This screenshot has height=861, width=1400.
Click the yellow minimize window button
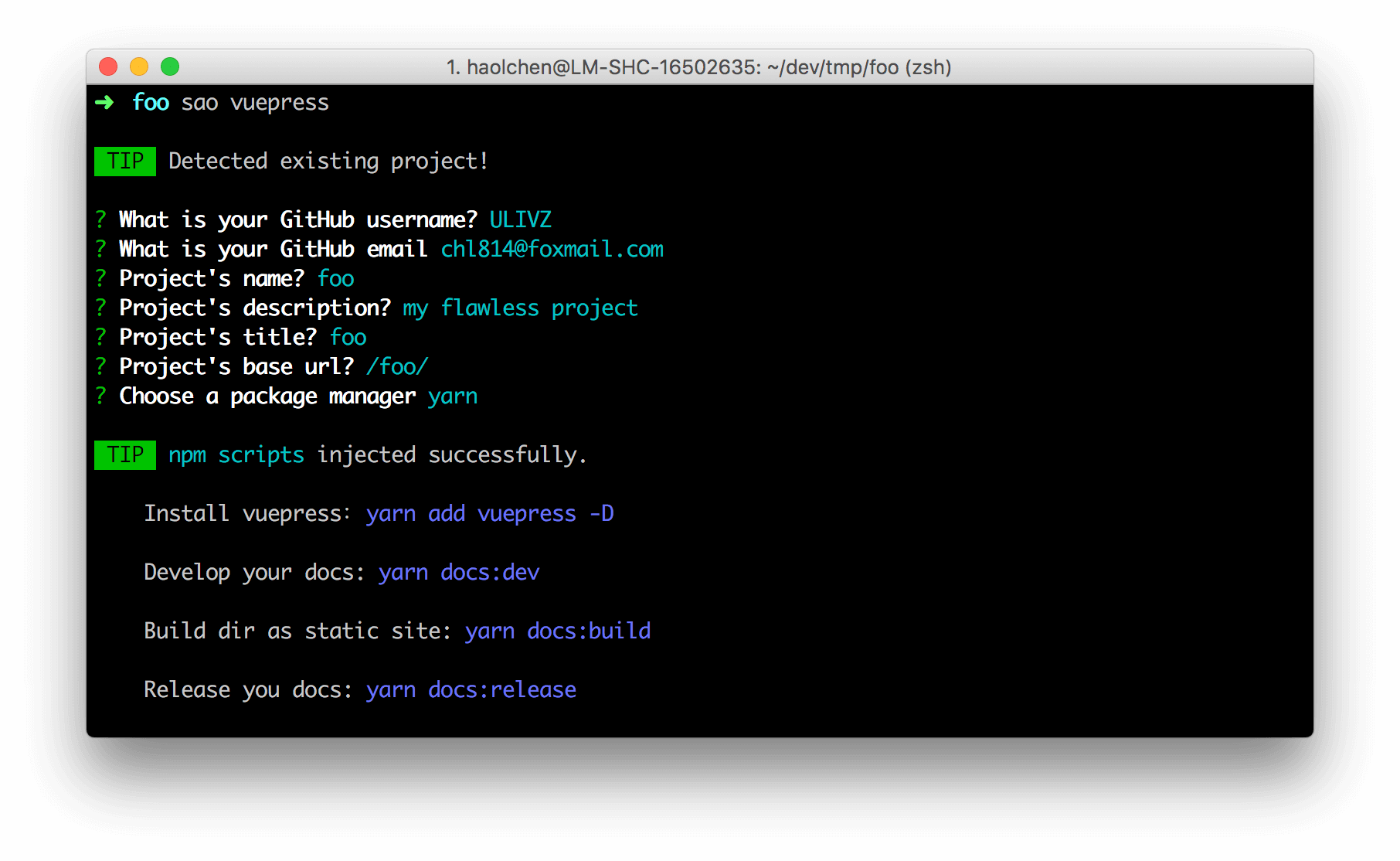[139, 67]
